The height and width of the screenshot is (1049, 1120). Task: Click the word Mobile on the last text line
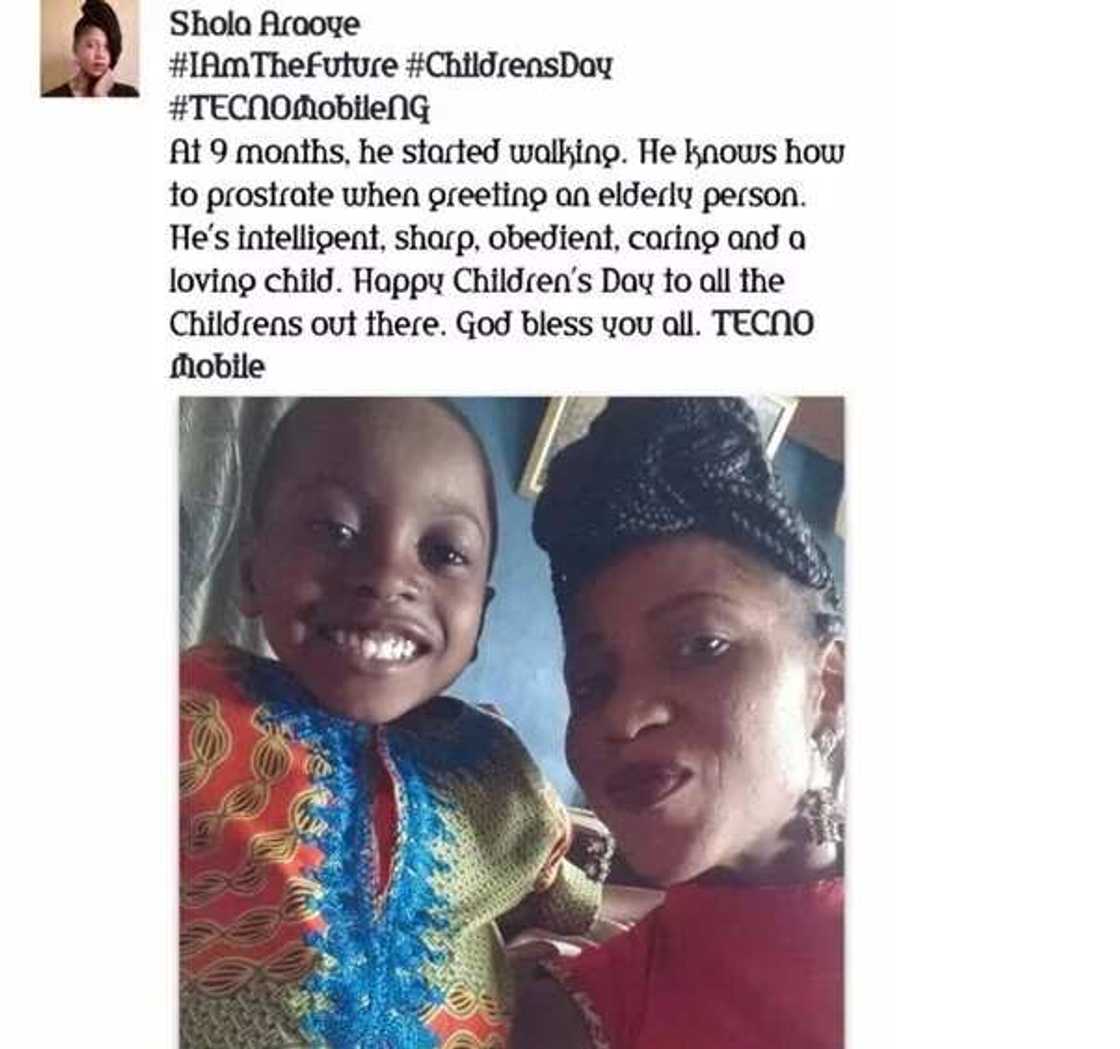(217, 367)
